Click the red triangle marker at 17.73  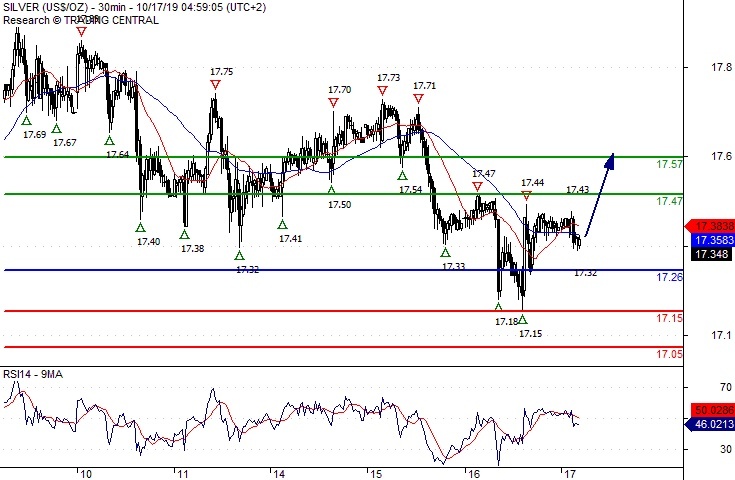pyautogui.click(x=382, y=91)
